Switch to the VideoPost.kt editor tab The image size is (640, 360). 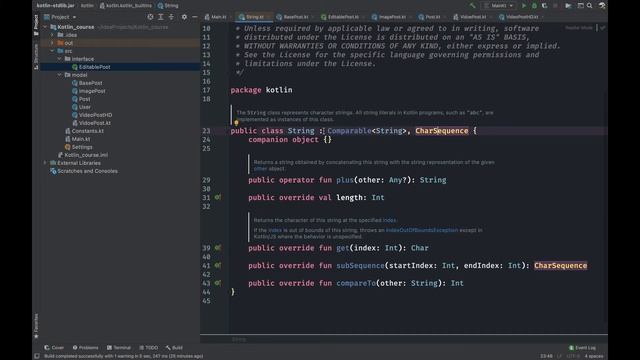tap(470, 17)
